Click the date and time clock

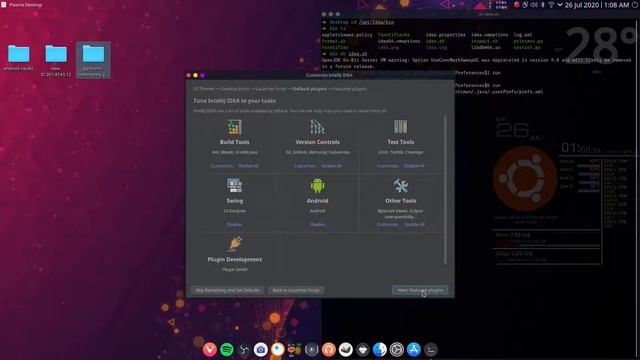[x=597, y=5]
